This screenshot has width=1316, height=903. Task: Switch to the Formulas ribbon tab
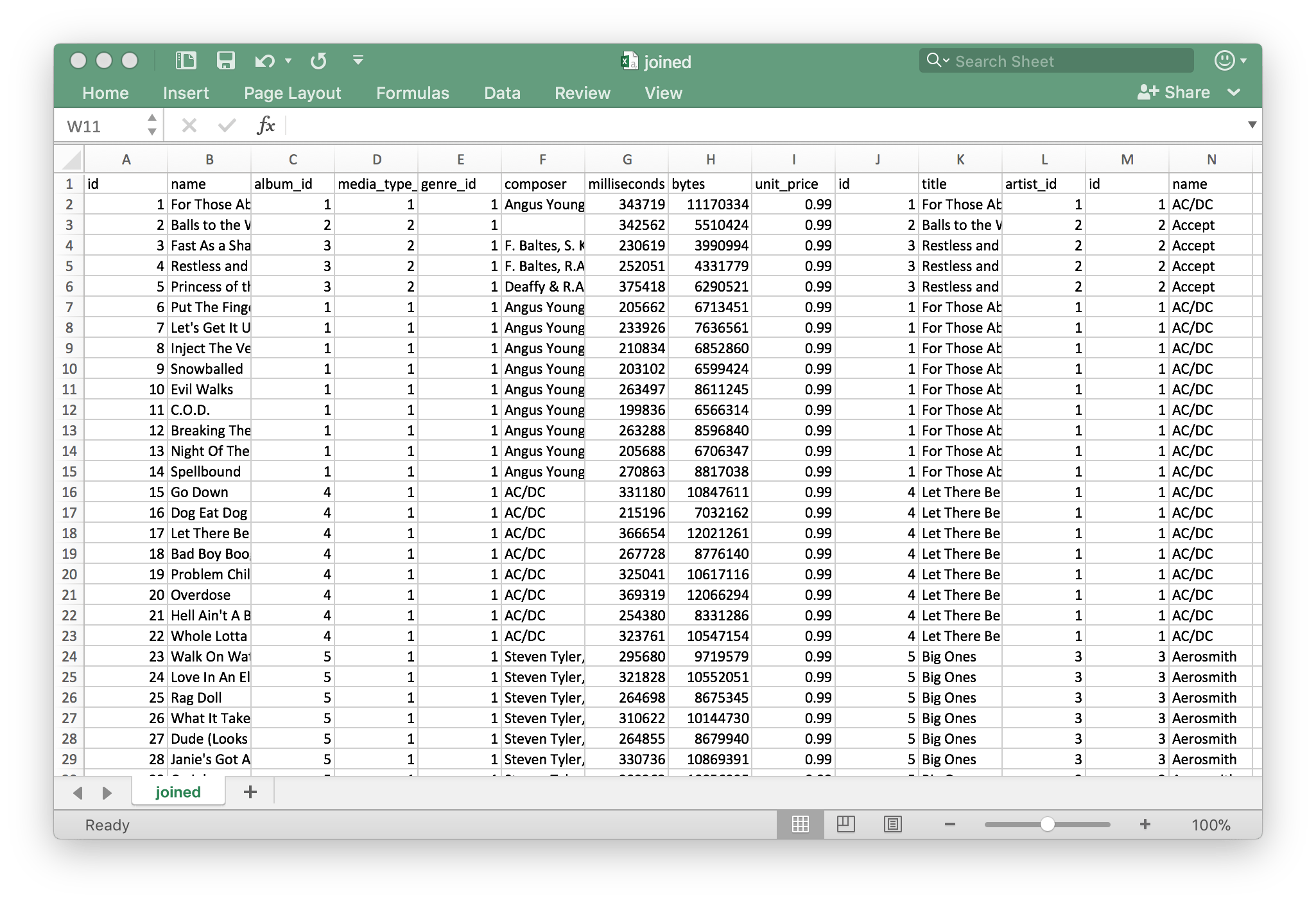(412, 92)
